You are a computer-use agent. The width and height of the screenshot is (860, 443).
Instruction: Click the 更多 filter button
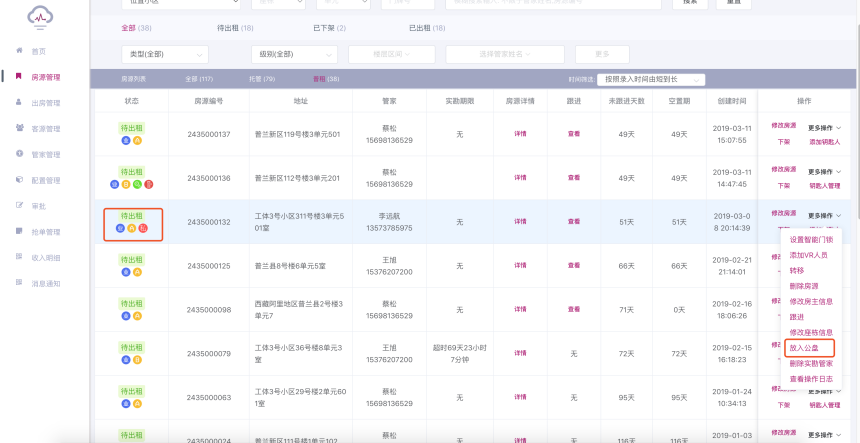602,54
